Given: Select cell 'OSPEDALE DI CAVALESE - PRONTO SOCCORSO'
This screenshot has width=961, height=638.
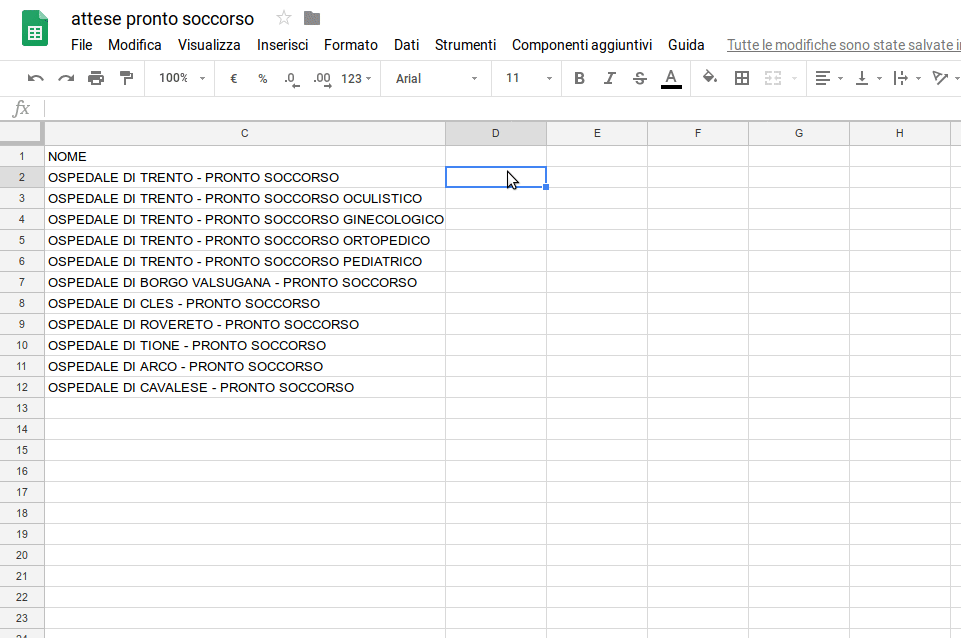Looking at the screenshot, I should tap(245, 387).
